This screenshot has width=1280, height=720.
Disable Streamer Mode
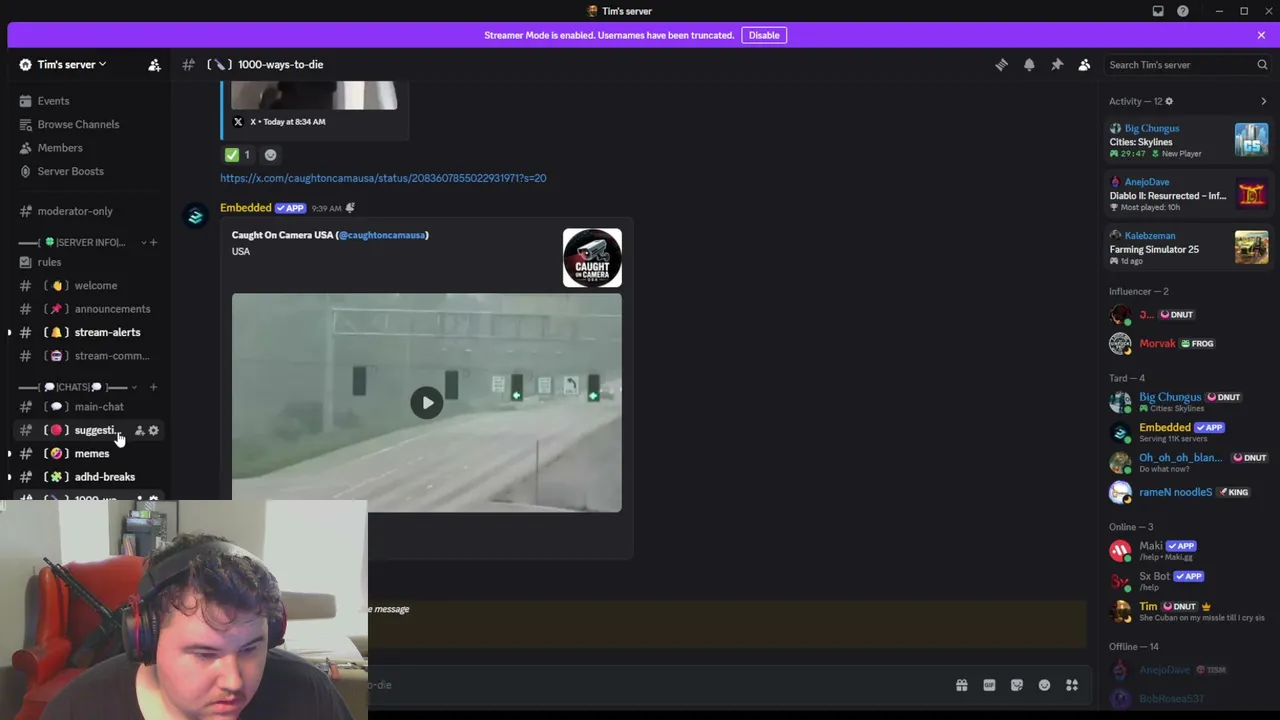click(764, 35)
